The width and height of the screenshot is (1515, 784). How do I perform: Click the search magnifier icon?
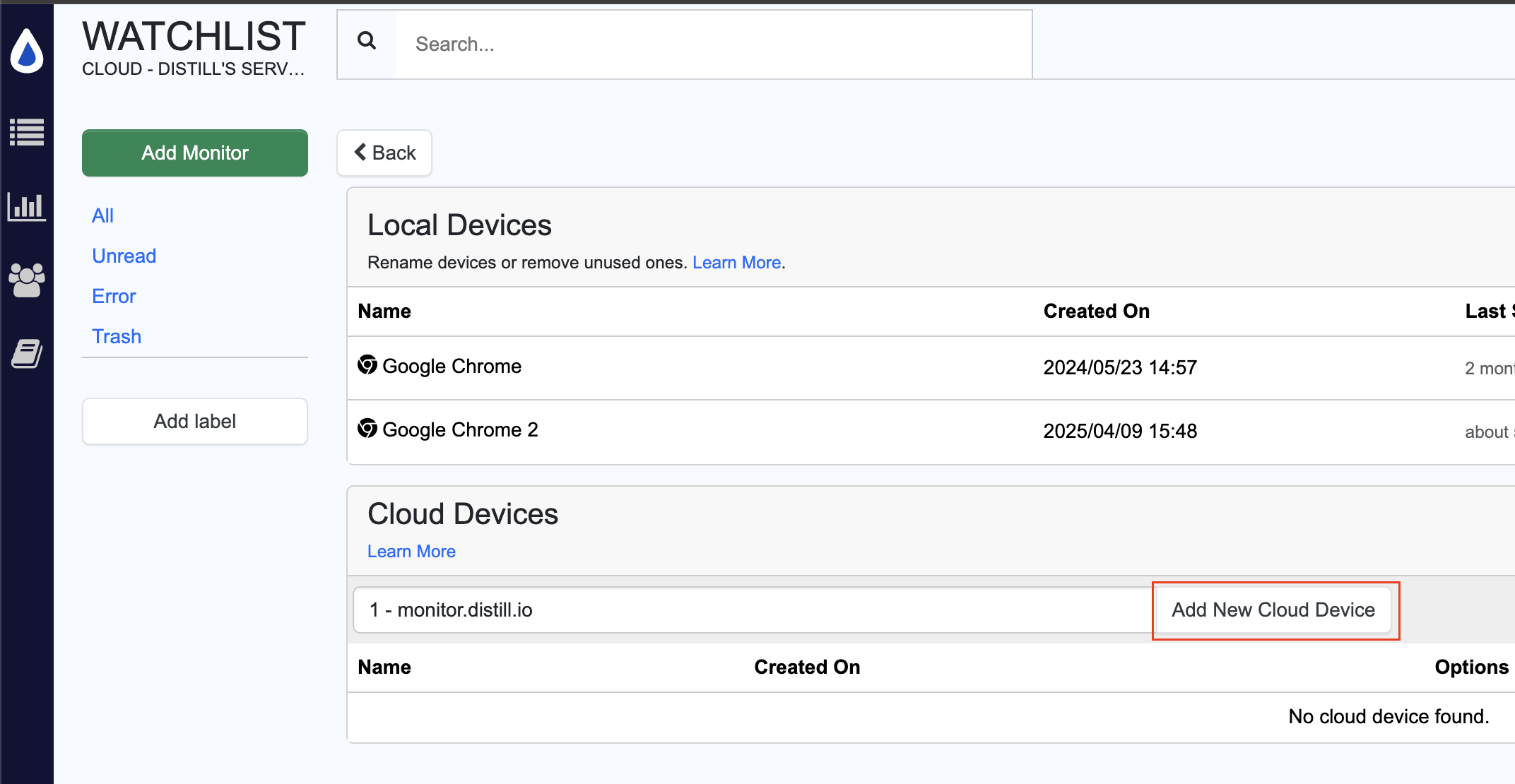coord(367,41)
